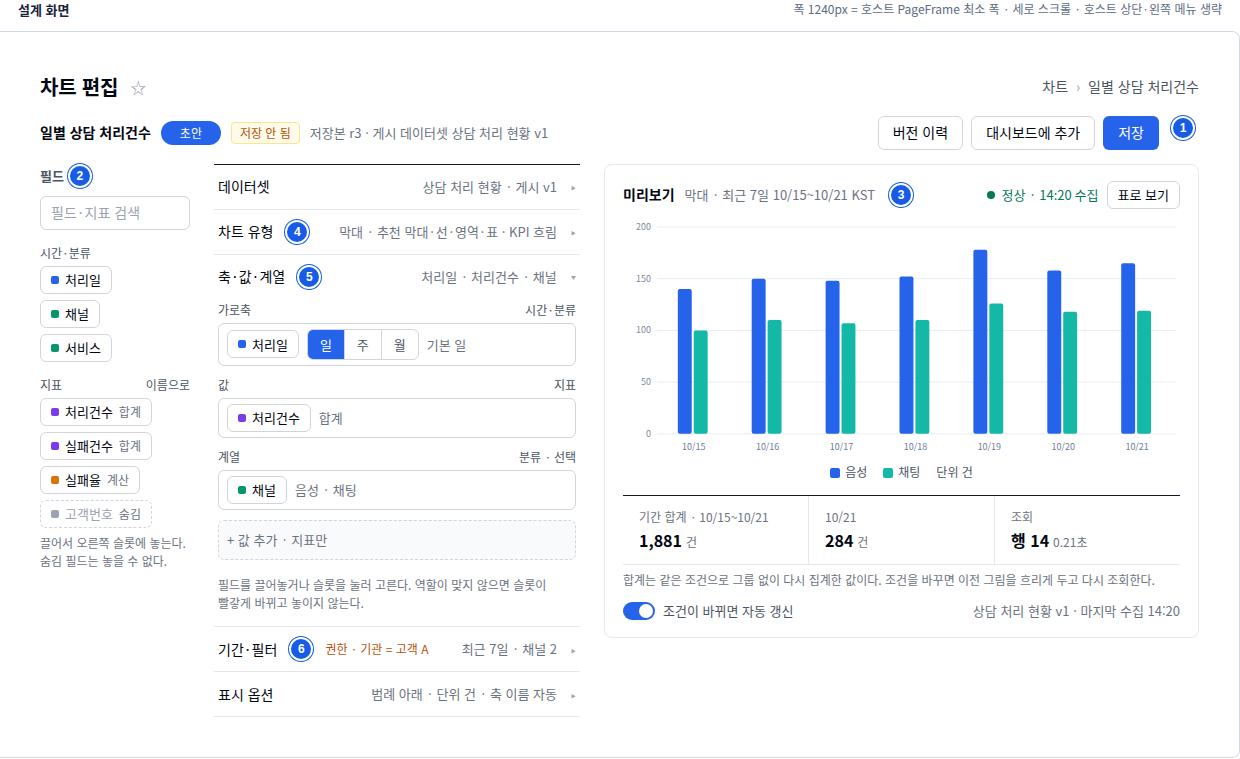Click 처리일 chip in 가로축 slot
1240x759 pixels.
(263, 345)
